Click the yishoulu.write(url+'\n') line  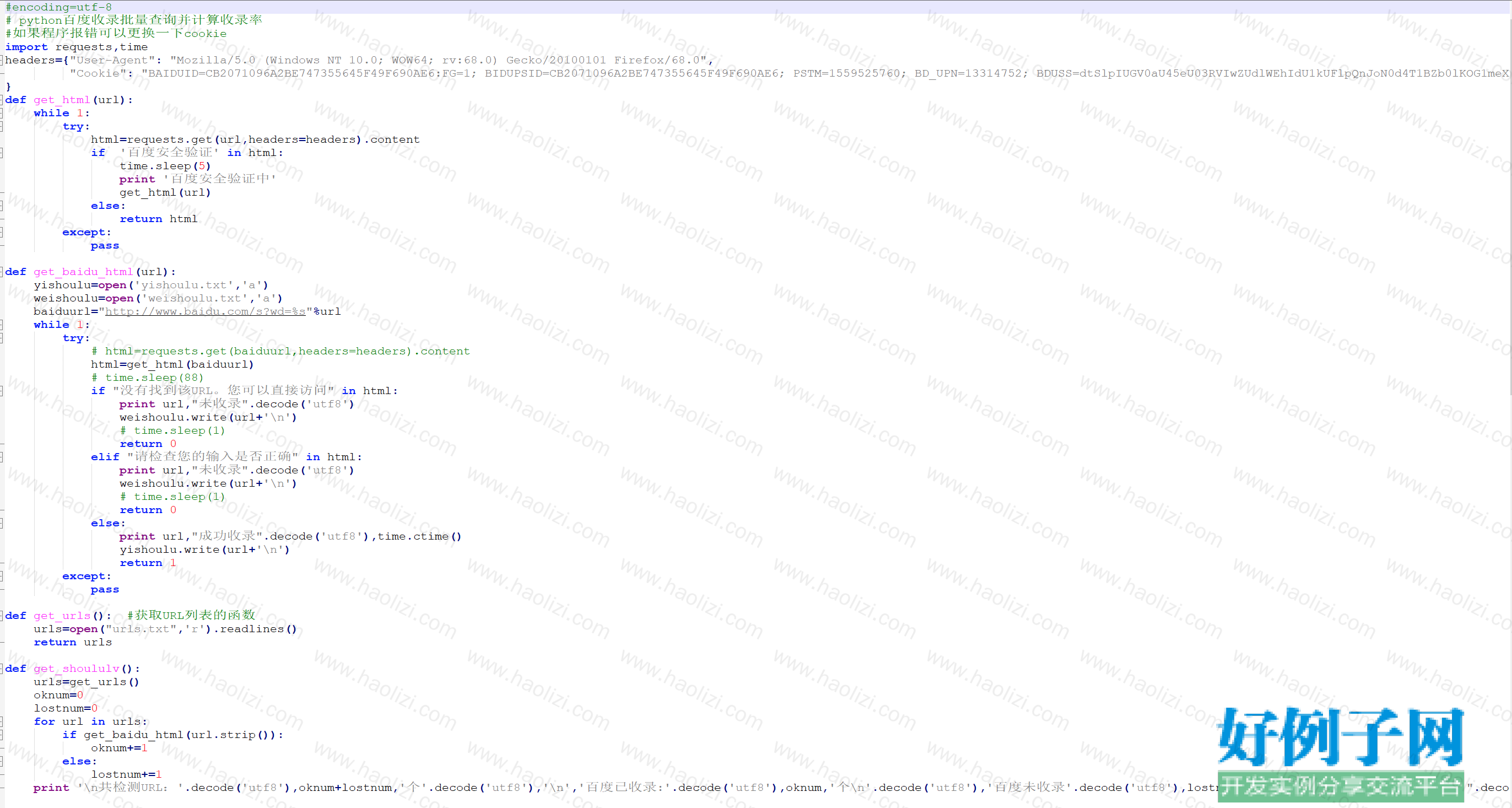[205, 550]
